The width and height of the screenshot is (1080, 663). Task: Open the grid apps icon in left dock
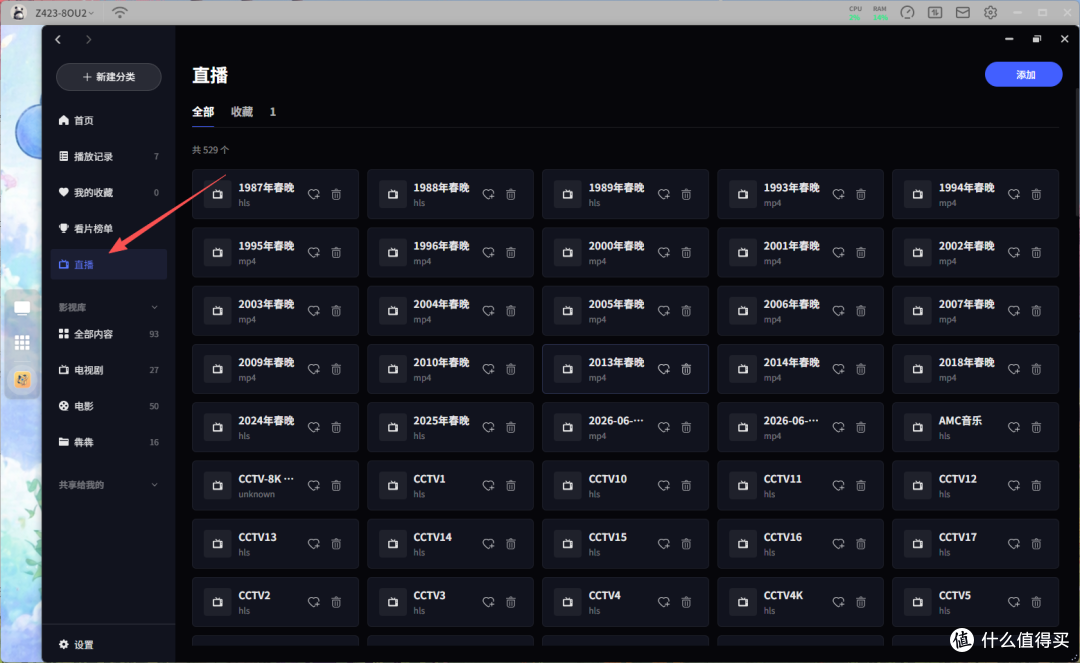click(22, 342)
